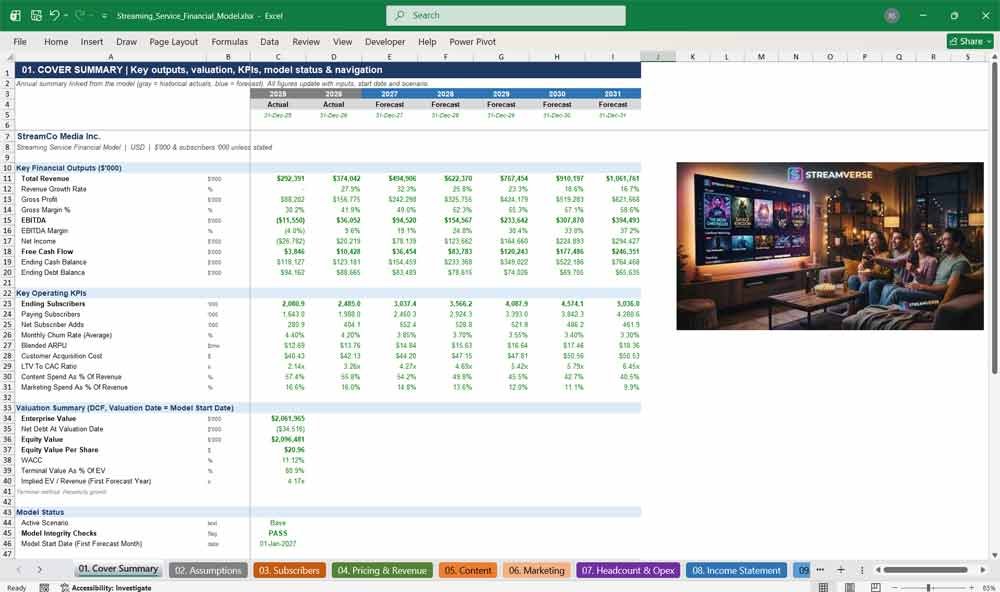Click the Streamverse TV image
Image resolution: width=1000 pixels, height=592 pixels.
(x=830, y=246)
